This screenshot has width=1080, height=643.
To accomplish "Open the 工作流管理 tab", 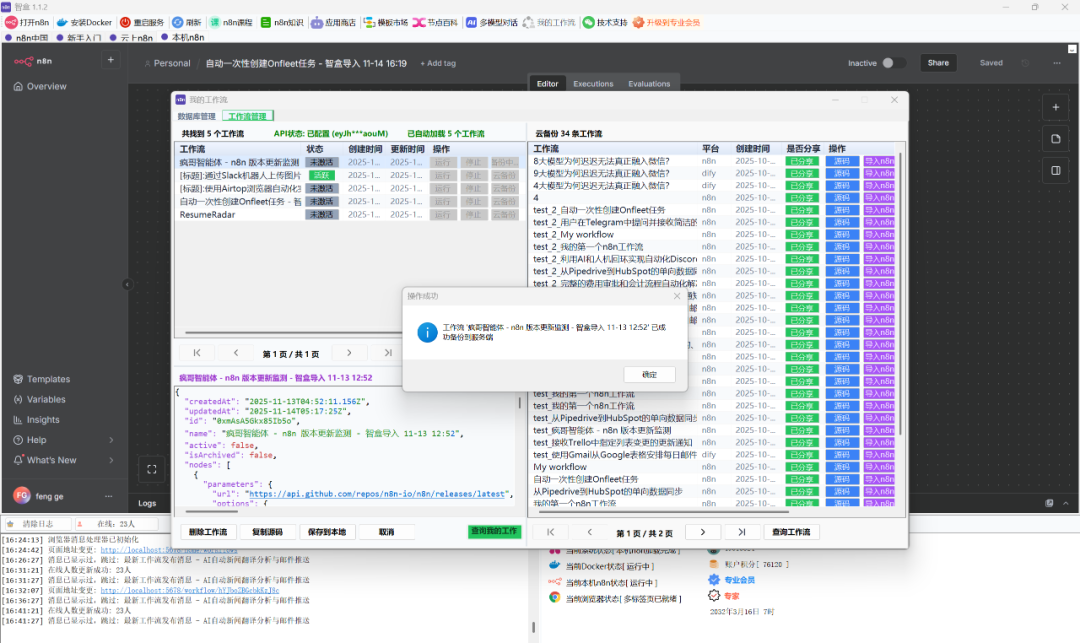I will 248,116.
